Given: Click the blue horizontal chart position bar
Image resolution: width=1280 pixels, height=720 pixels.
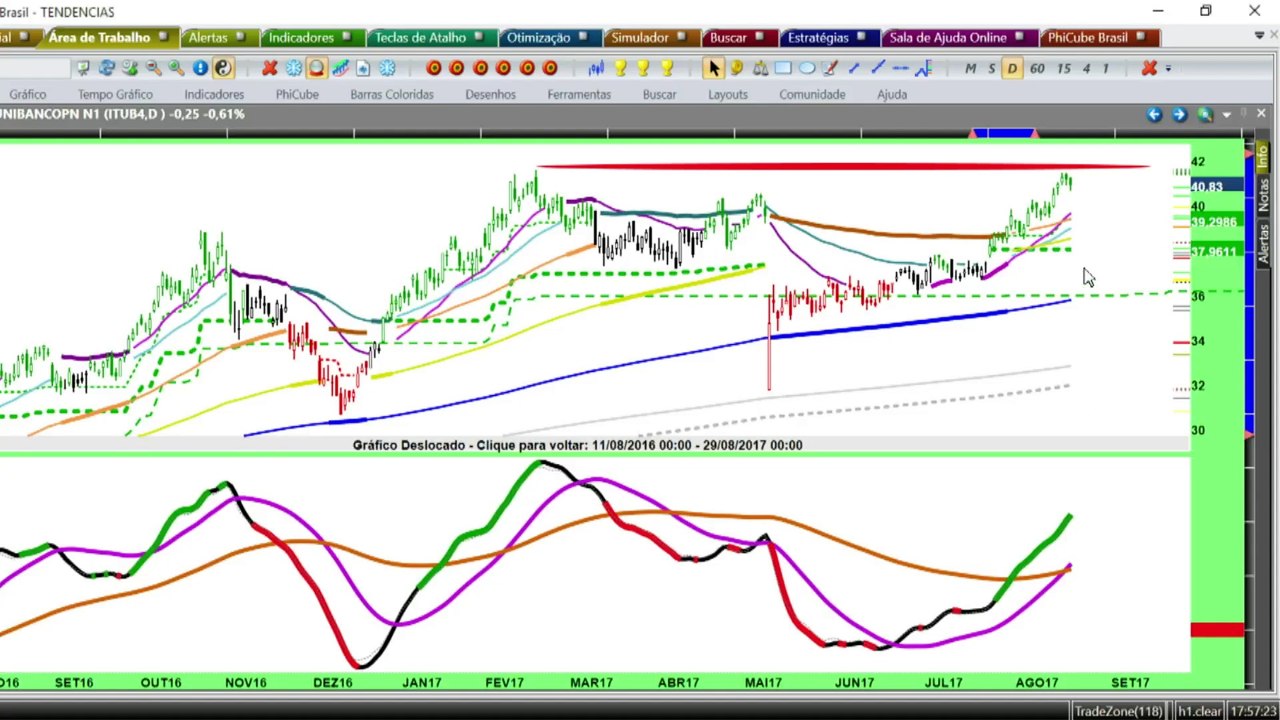Looking at the screenshot, I should pos(1004,133).
